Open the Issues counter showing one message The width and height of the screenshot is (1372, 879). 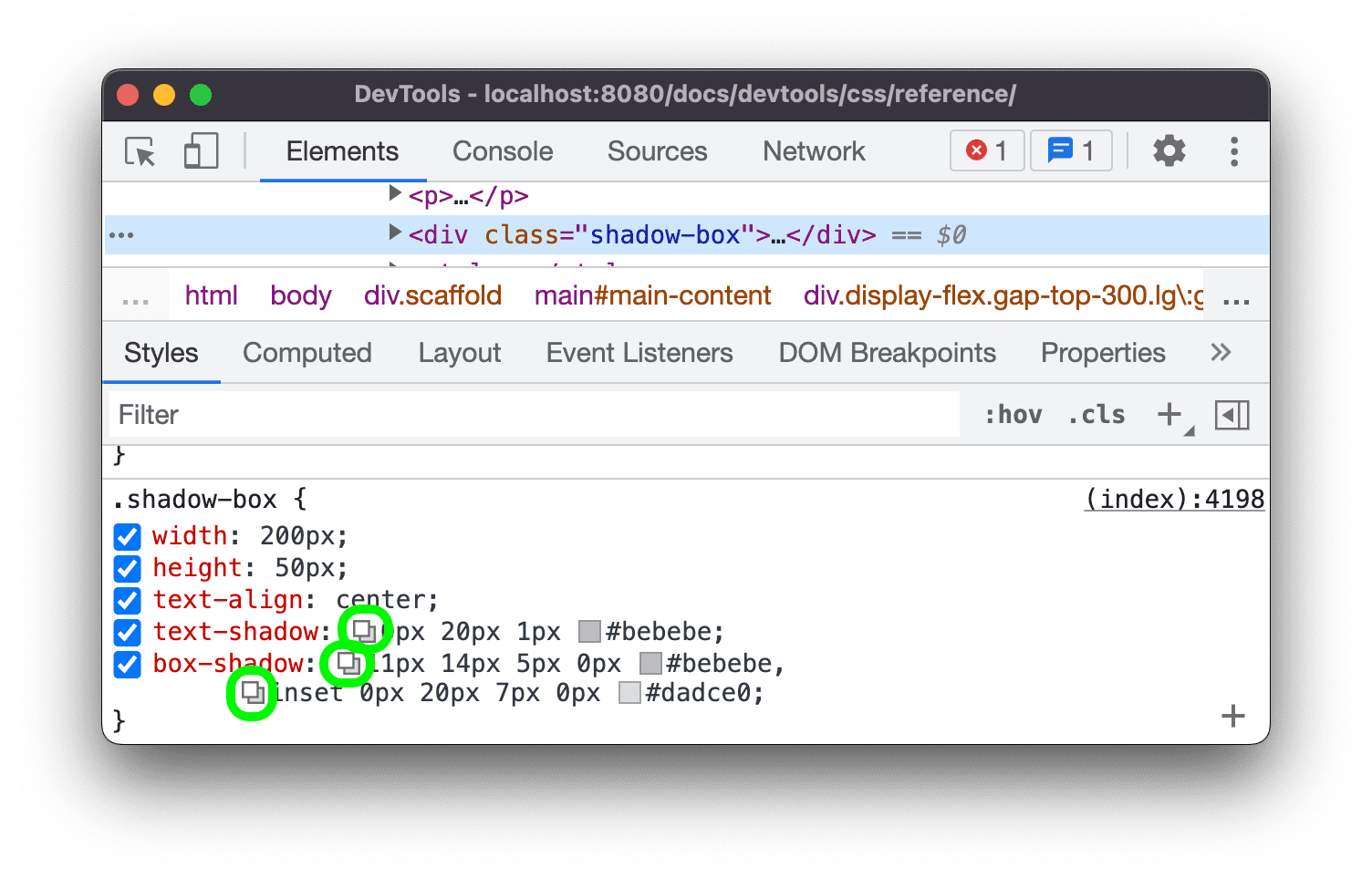(x=1071, y=150)
